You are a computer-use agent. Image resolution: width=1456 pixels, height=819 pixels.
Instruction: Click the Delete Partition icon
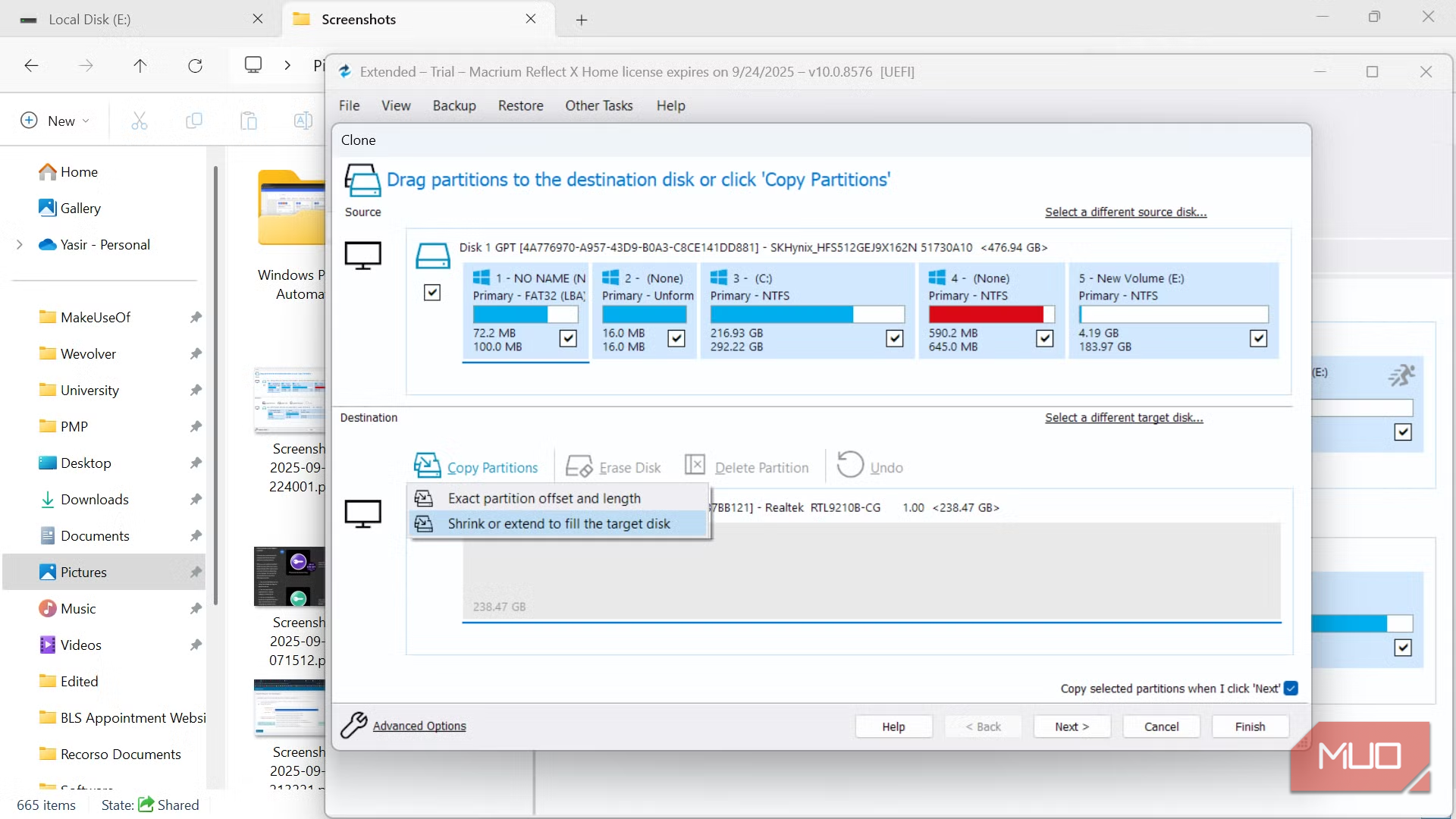pyautogui.click(x=695, y=464)
